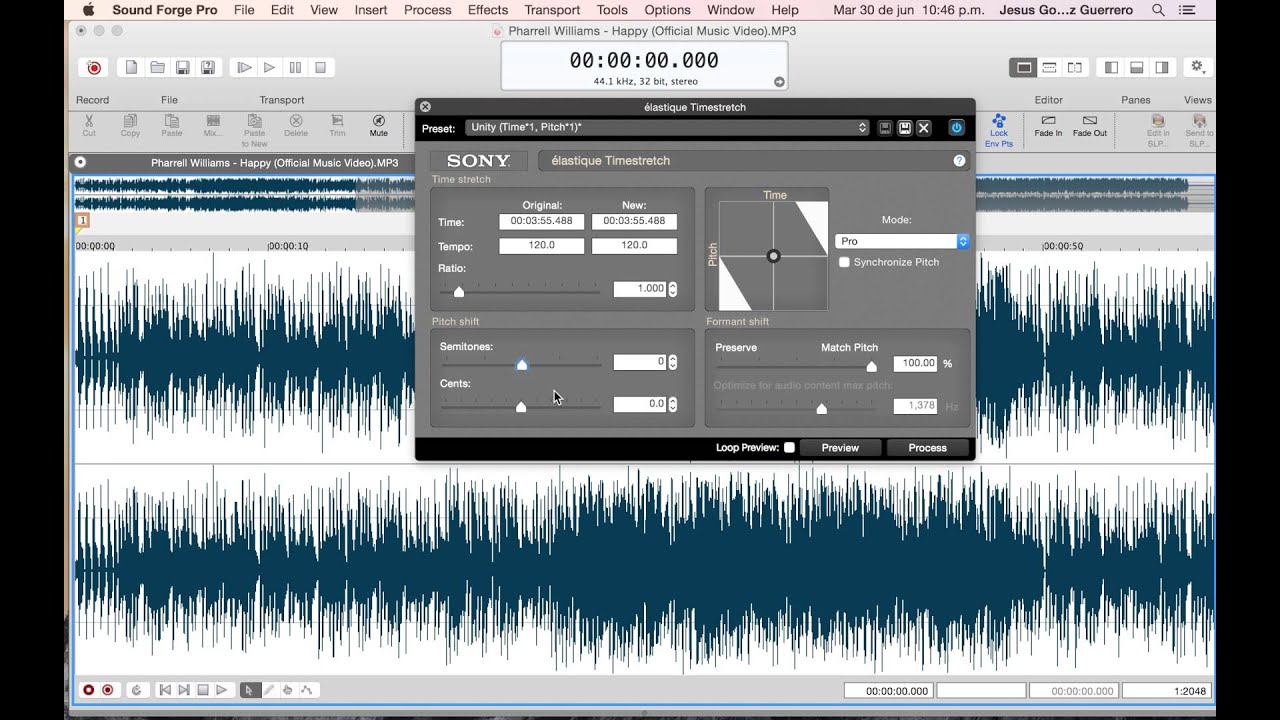Click Play in top Transport toolbar
Image resolution: width=1280 pixels, height=720 pixels.
pos(269,68)
